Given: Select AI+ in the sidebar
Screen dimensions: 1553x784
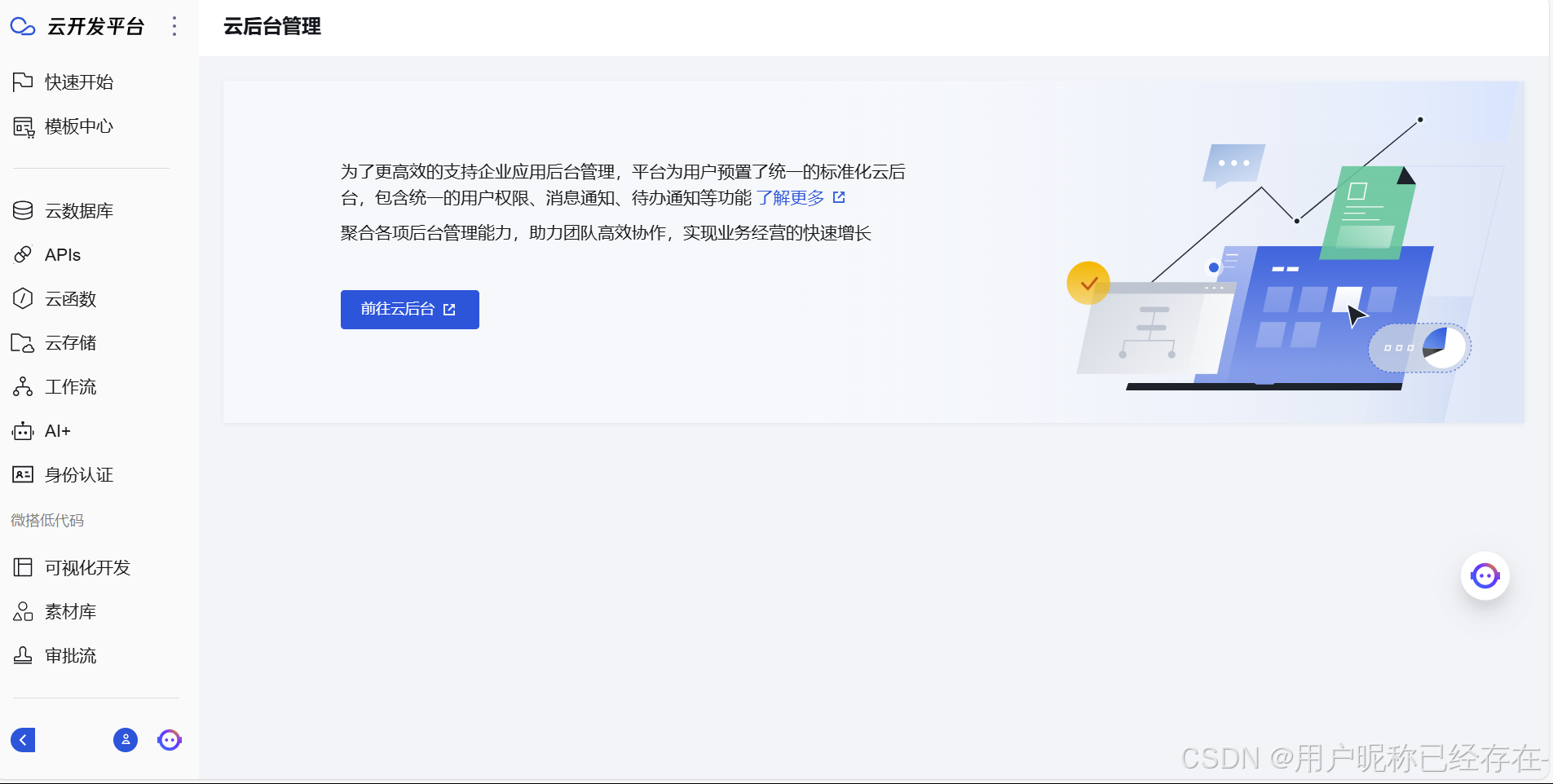Looking at the screenshot, I should point(58,430).
